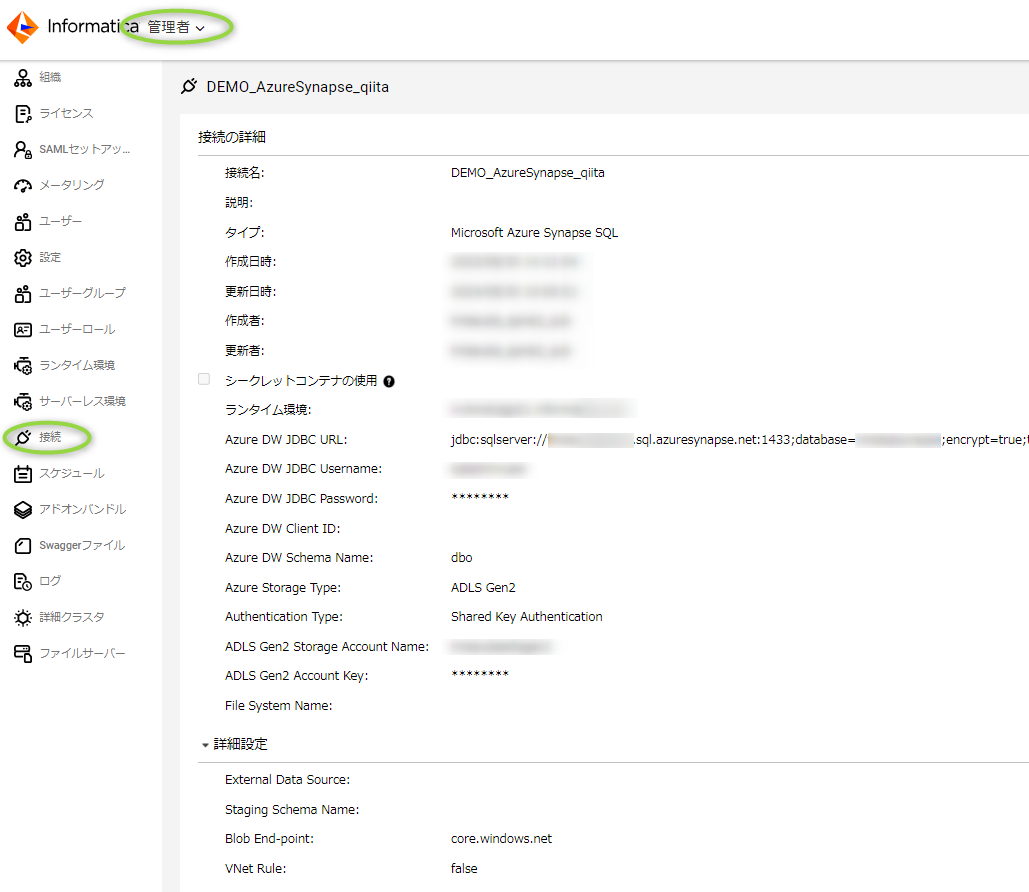The height and width of the screenshot is (892, 1029).
Task: Open the 詳細クラスタ sidebar icon
Action: coord(23,617)
